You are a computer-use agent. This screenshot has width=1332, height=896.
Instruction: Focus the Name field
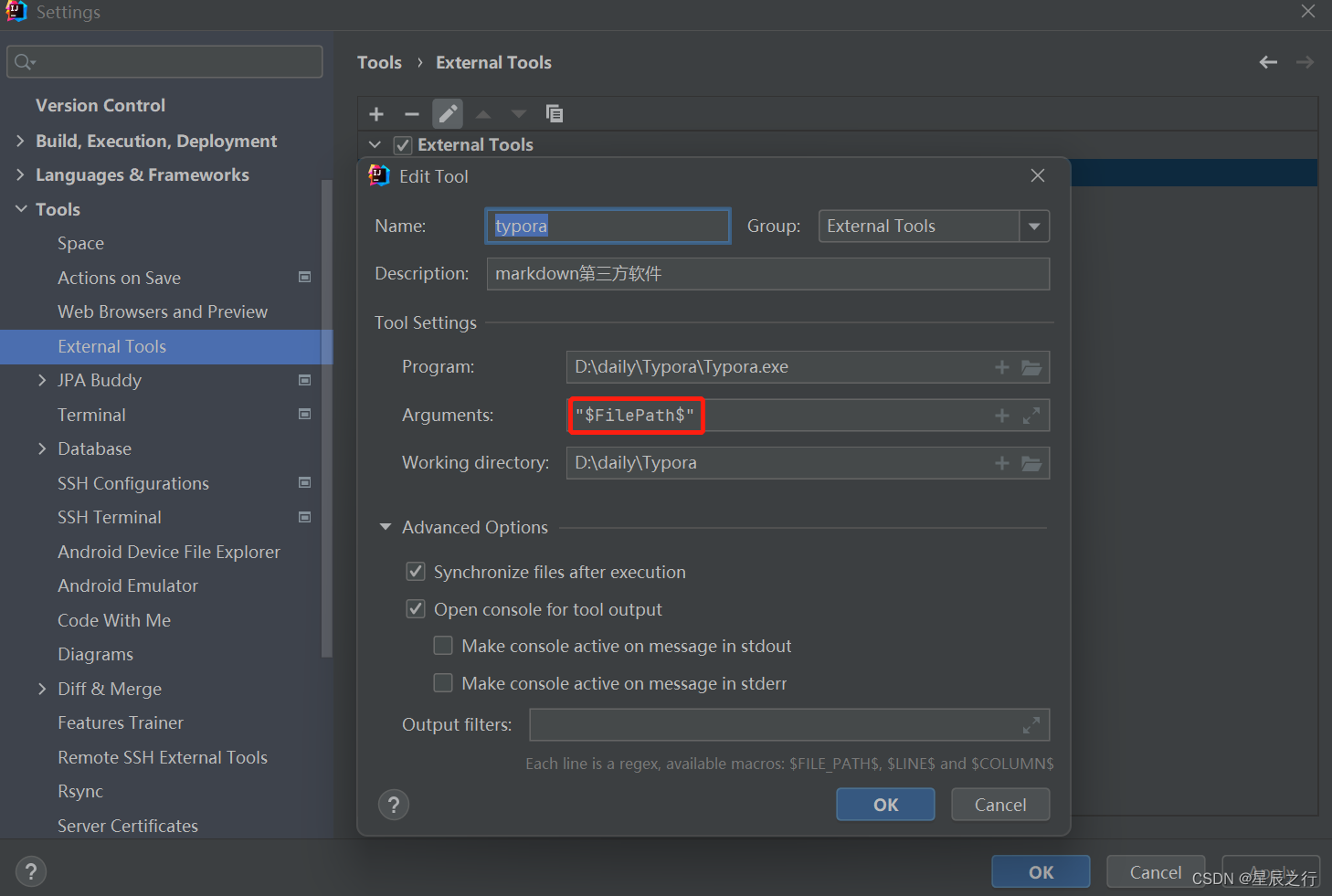(608, 227)
